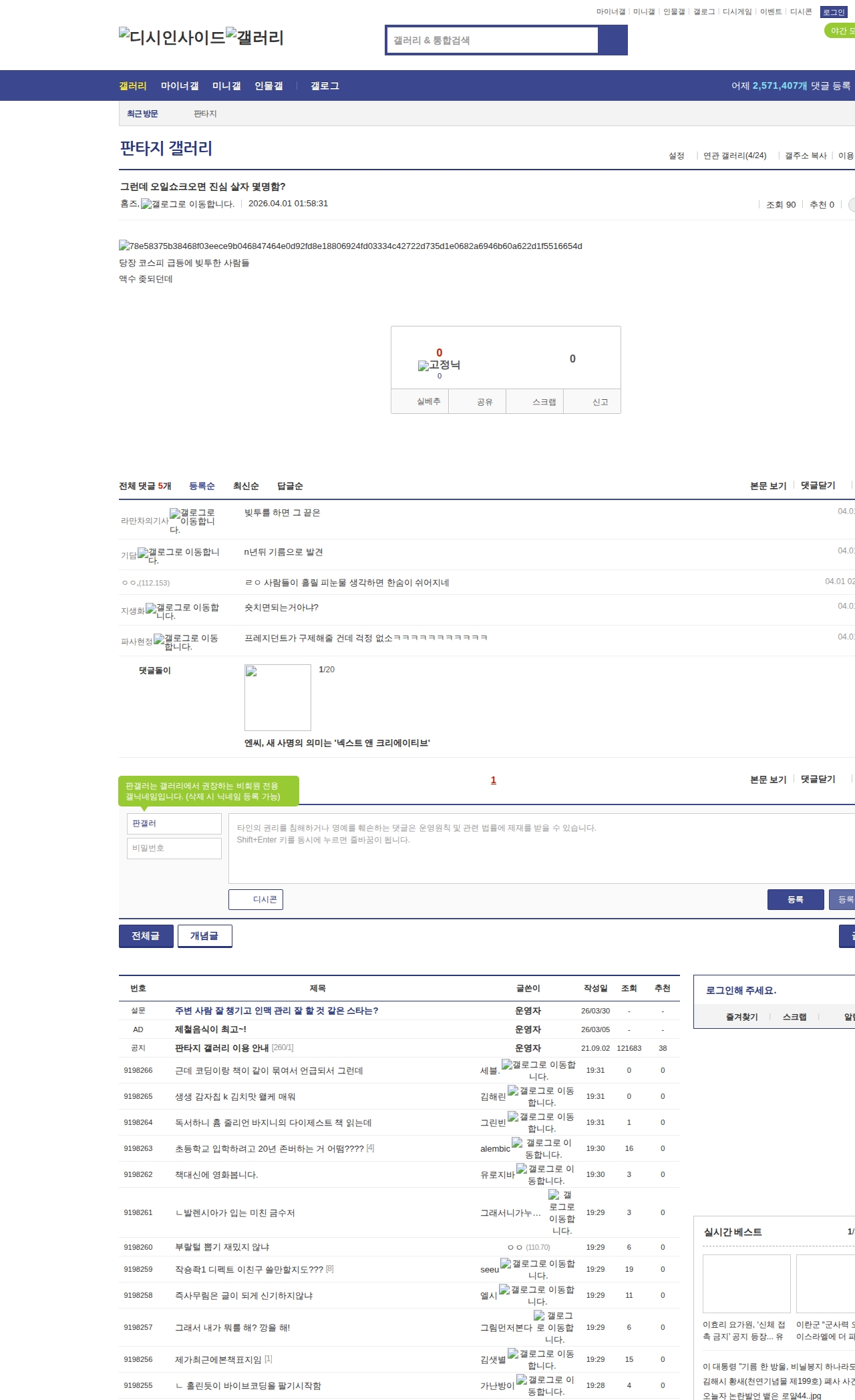Click the broken post image in the article
The image size is (855, 1400).
point(124,246)
